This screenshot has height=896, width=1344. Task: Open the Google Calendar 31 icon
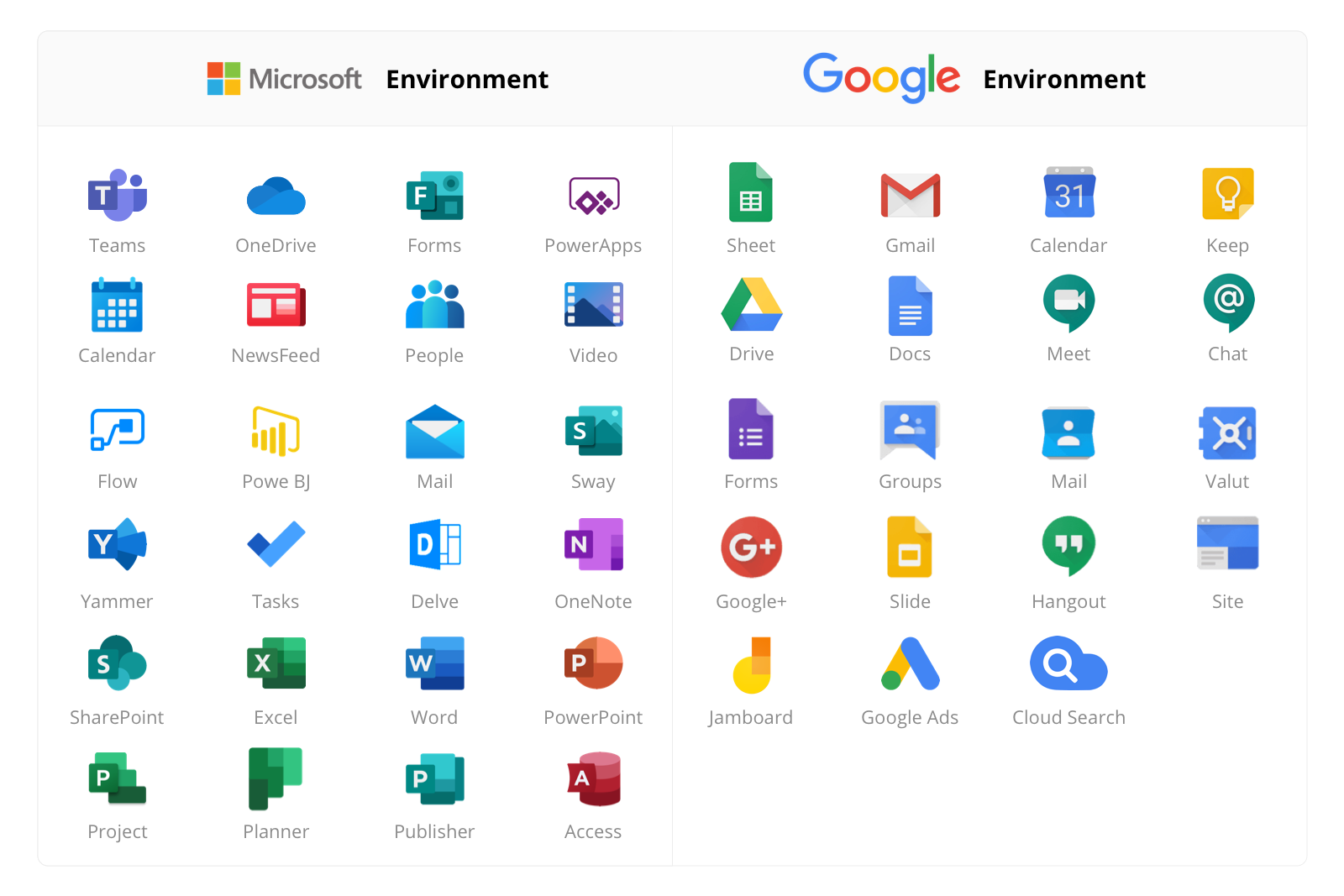pos(1069,193)
